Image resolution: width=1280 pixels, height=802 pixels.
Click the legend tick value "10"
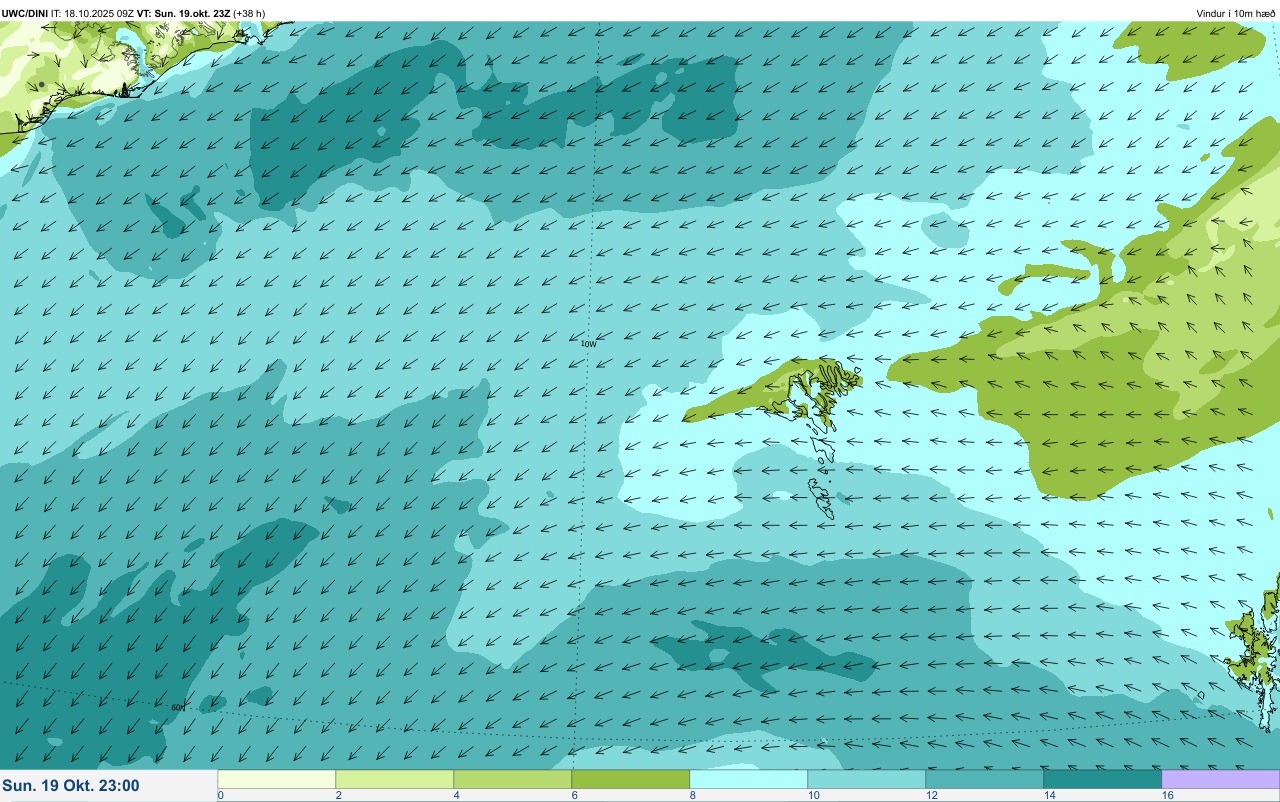click(x=813, y=795)
